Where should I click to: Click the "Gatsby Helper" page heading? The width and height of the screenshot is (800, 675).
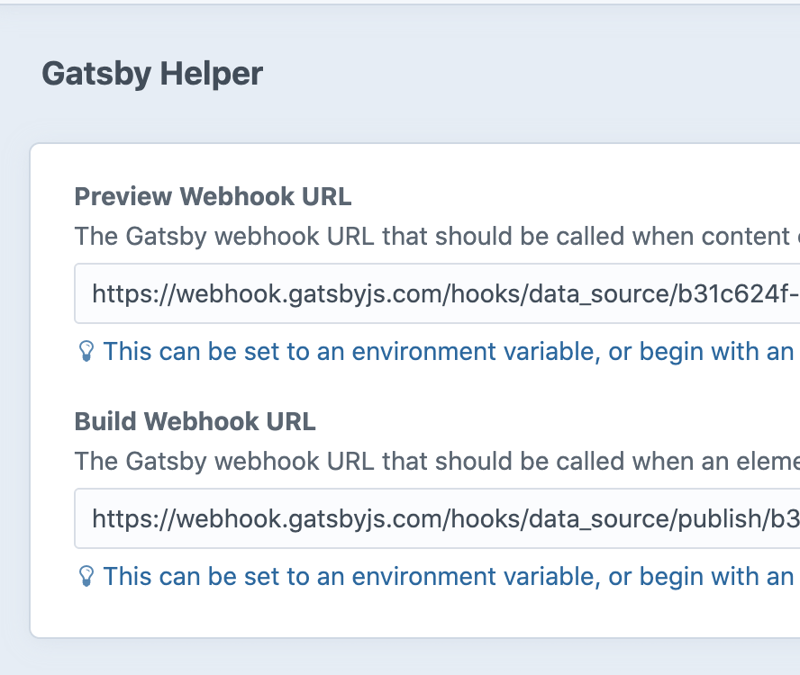(152, 74)
